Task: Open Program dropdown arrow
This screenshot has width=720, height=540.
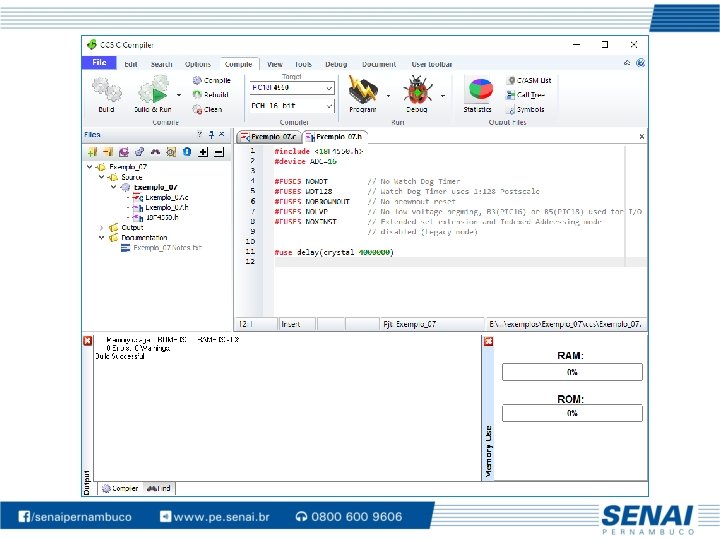Action: [388, 96]
